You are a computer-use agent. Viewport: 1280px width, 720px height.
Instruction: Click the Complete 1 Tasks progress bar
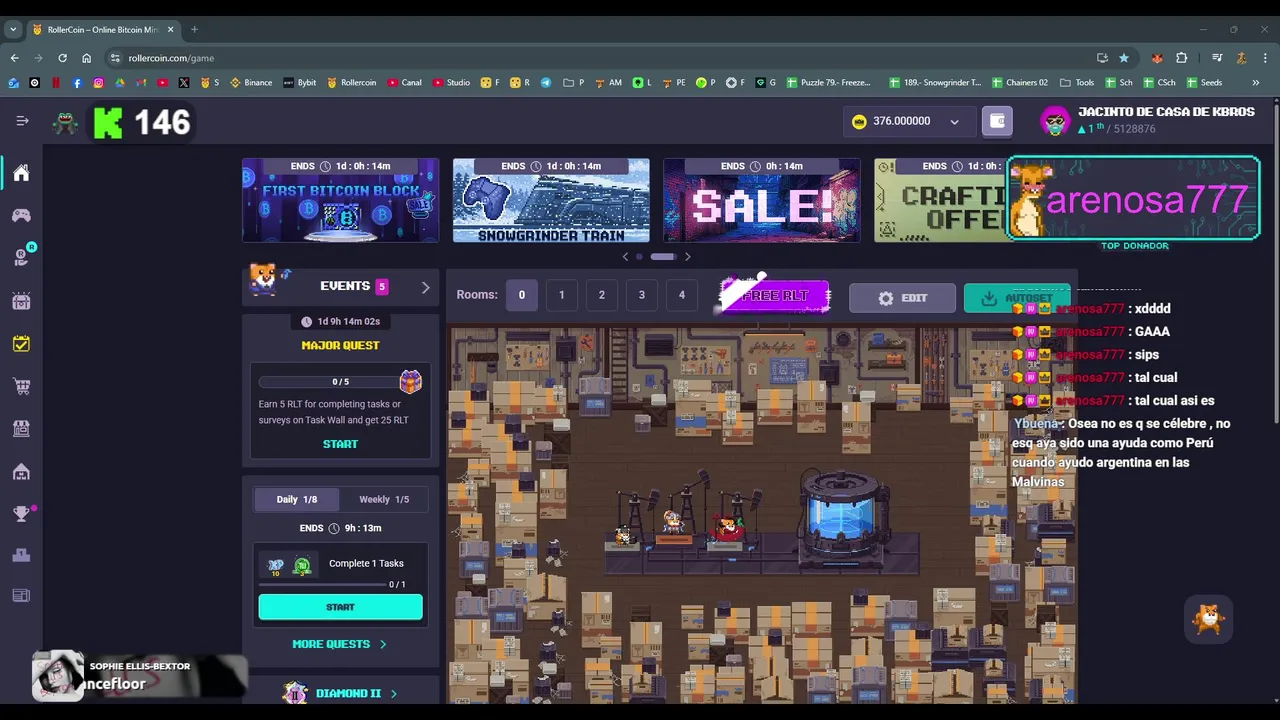click(x=322, y=584)
